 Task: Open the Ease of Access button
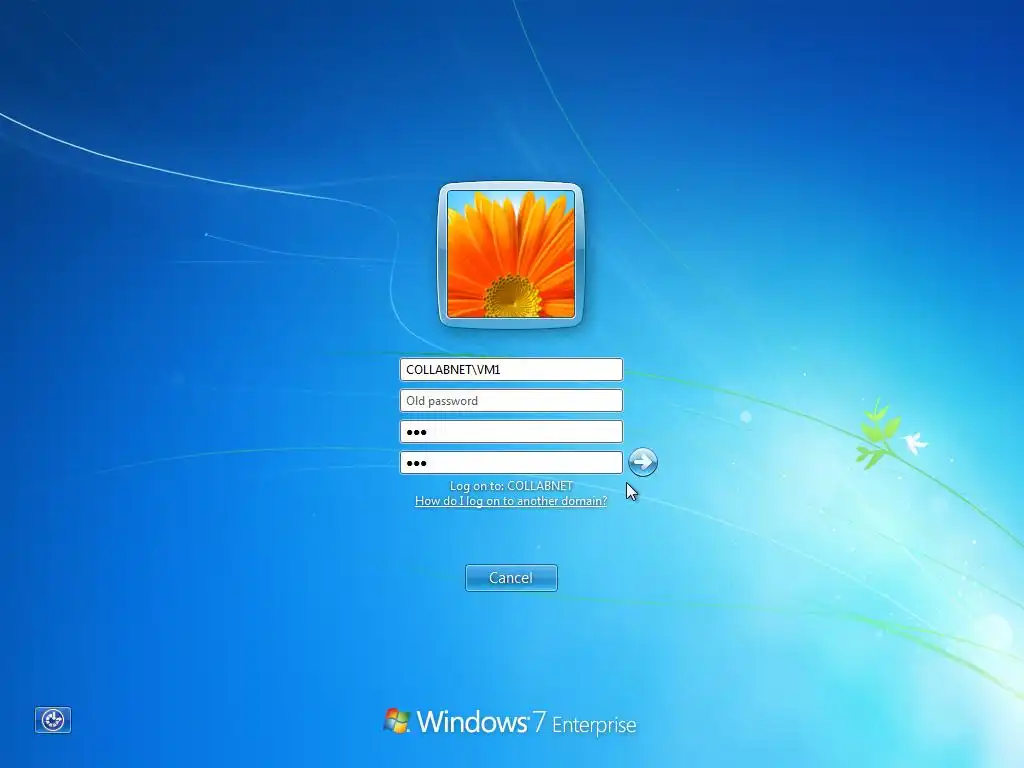pyautogui.click(x=53, y=720)
